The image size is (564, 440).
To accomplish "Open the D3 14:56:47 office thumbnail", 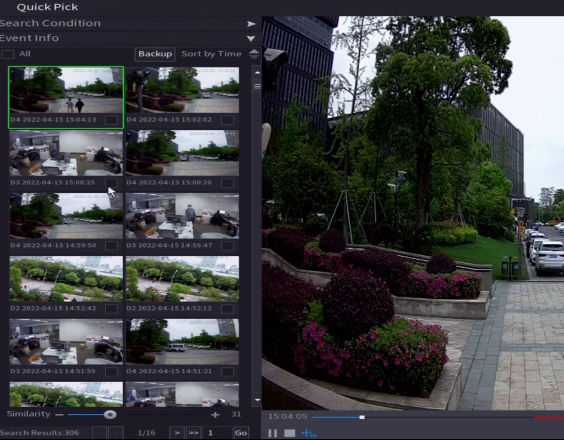I will [x=182, y=216].
